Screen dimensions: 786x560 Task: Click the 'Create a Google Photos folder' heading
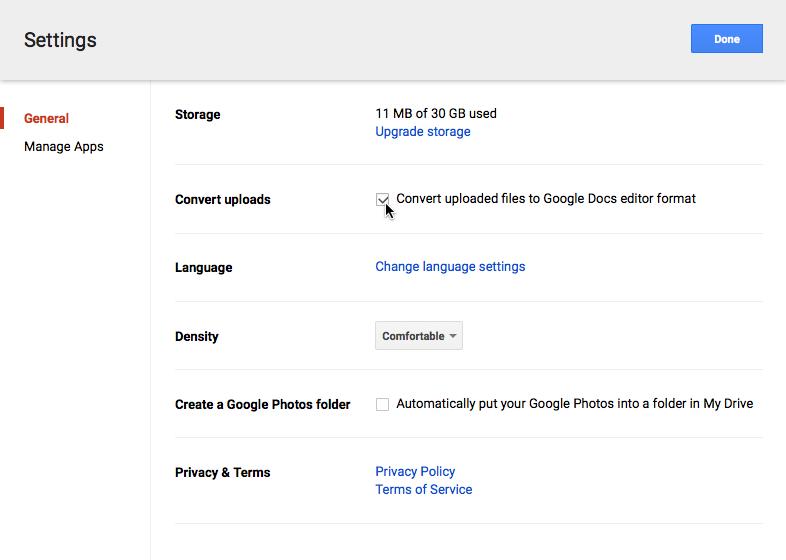(x=262, y=404)
